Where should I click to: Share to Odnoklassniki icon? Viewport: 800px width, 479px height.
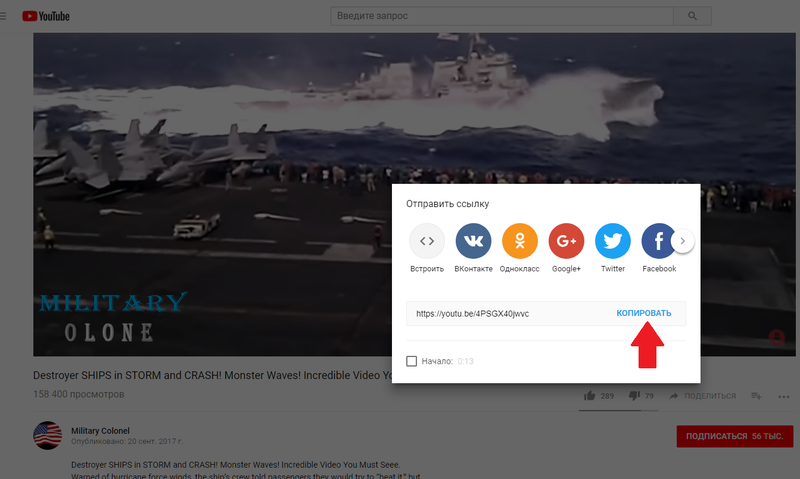(x=520, y=241)
